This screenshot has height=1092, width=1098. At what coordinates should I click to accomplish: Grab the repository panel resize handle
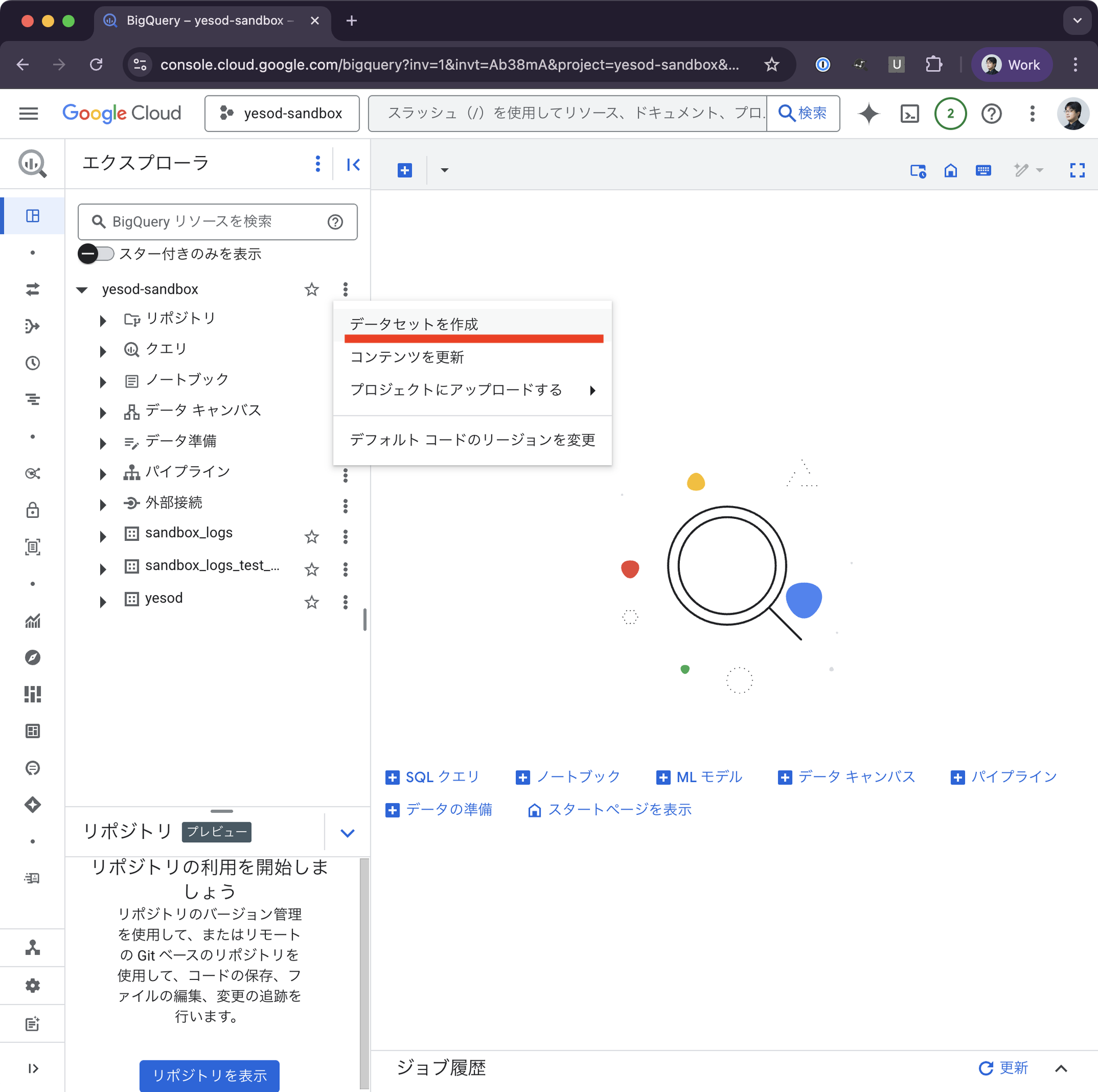click(221, 811)
